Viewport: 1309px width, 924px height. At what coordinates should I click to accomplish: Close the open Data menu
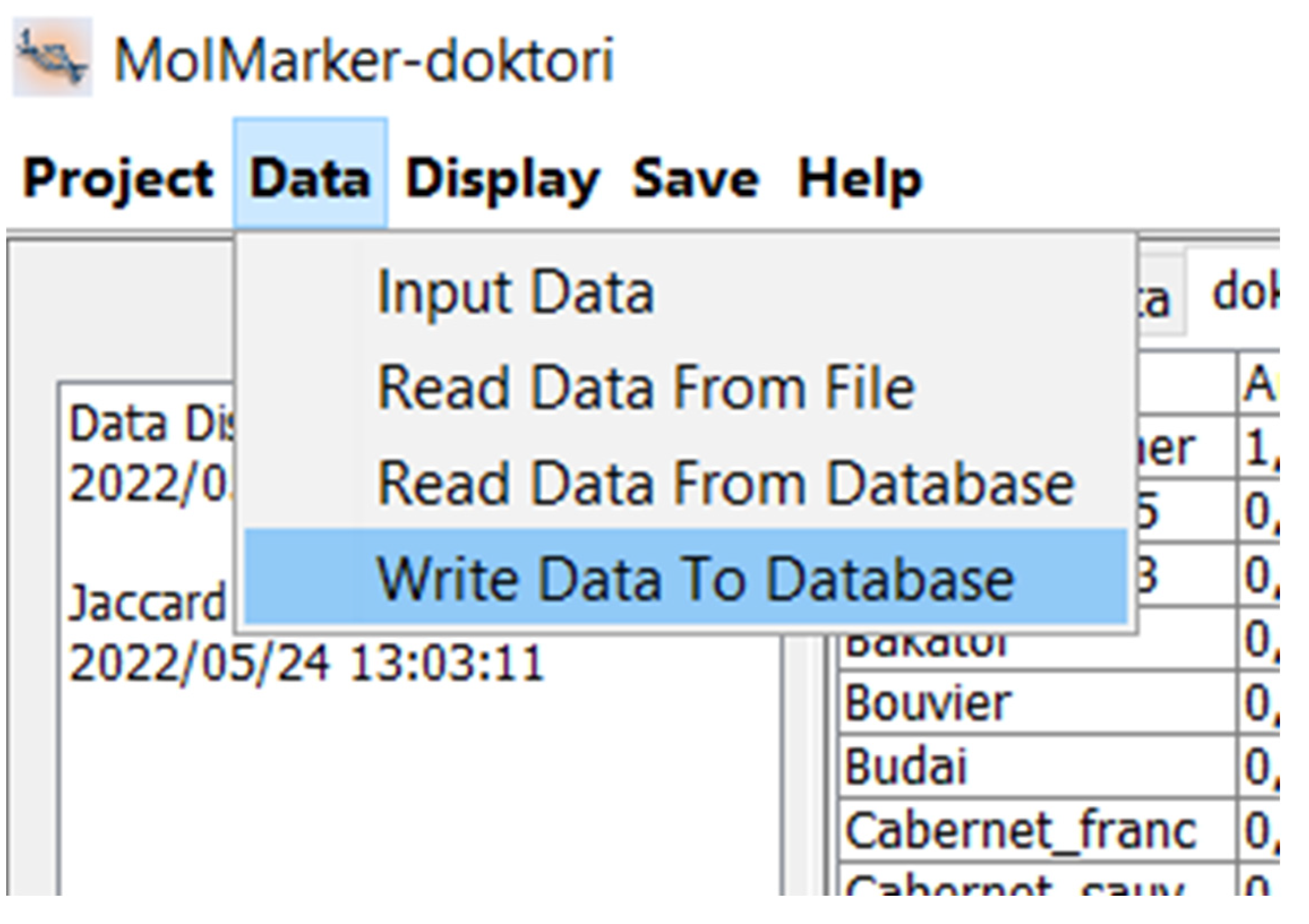[x=310, y=178]
